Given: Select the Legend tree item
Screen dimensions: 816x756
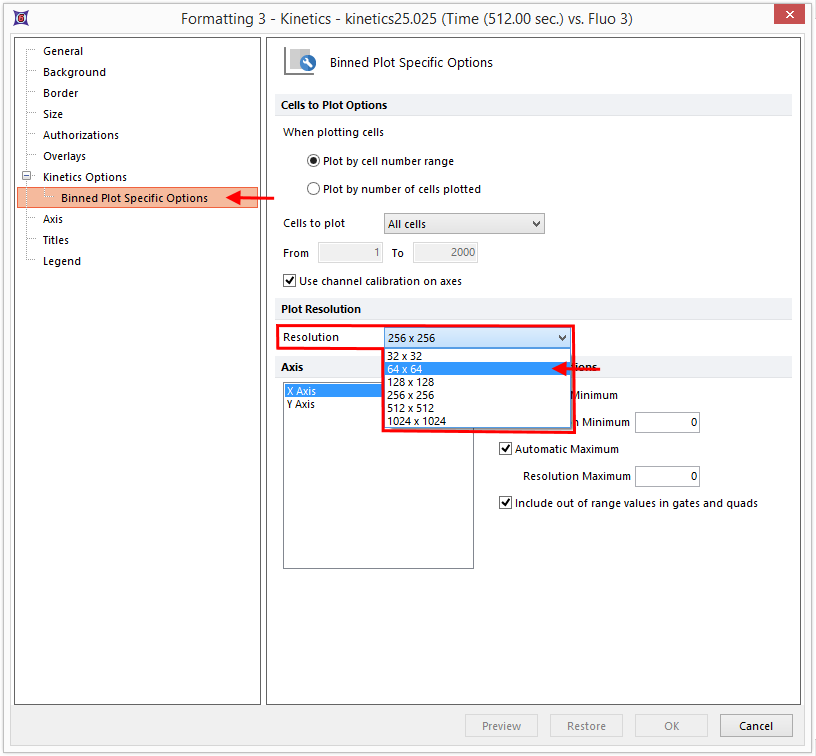Looking at the screenshot, I should (62, 261).
